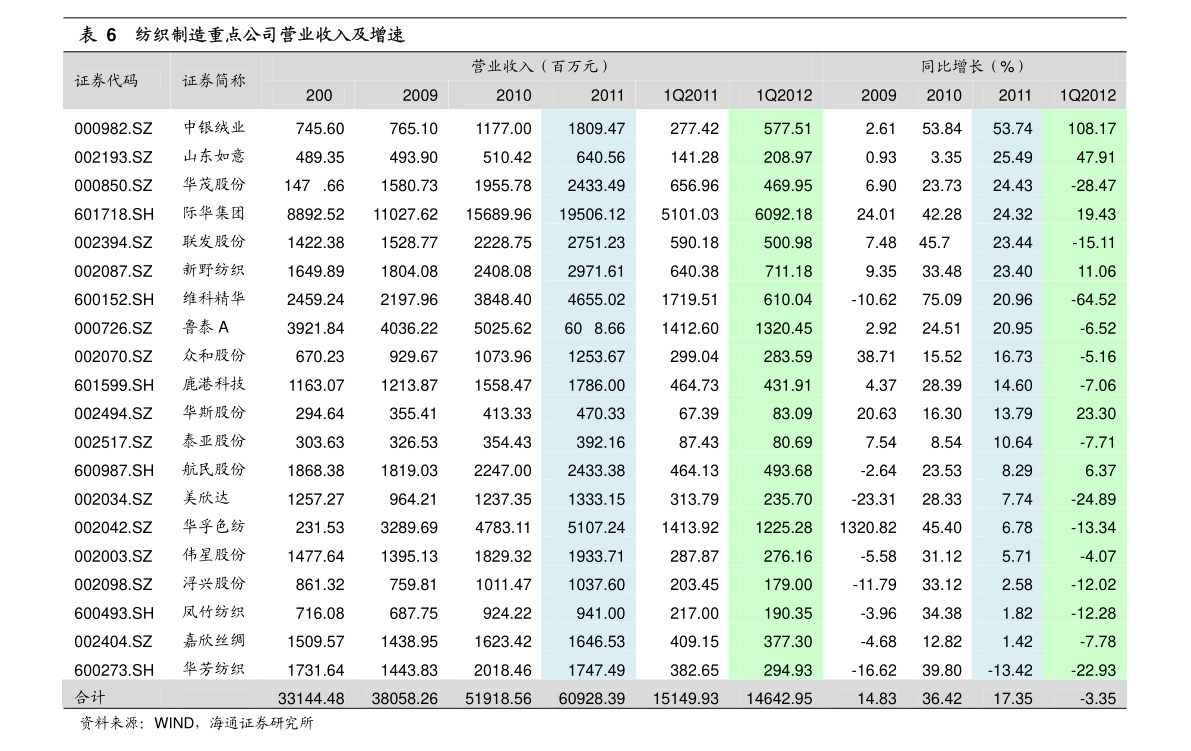Viewport: 1191px width, 751px height.
Task: Click company name 华孚色纺
Action: click(214, 526)
